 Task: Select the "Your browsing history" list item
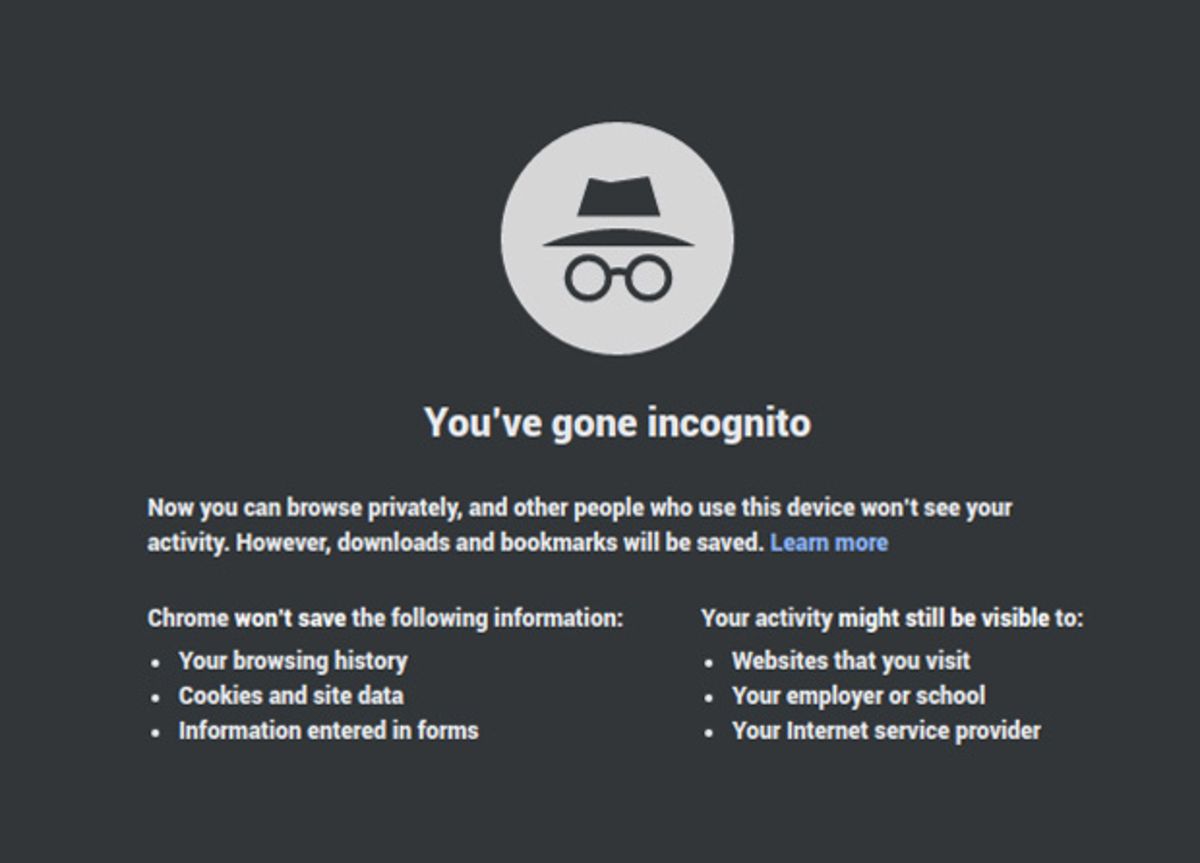(293, 661)
